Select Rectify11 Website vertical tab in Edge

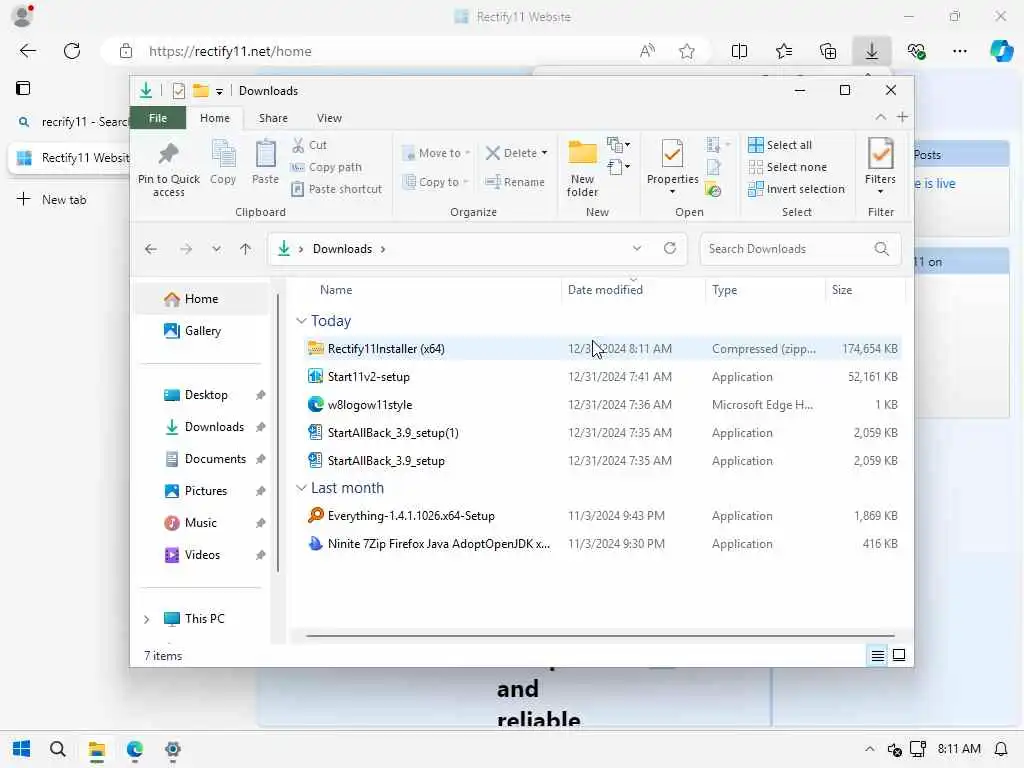point(71,158)
